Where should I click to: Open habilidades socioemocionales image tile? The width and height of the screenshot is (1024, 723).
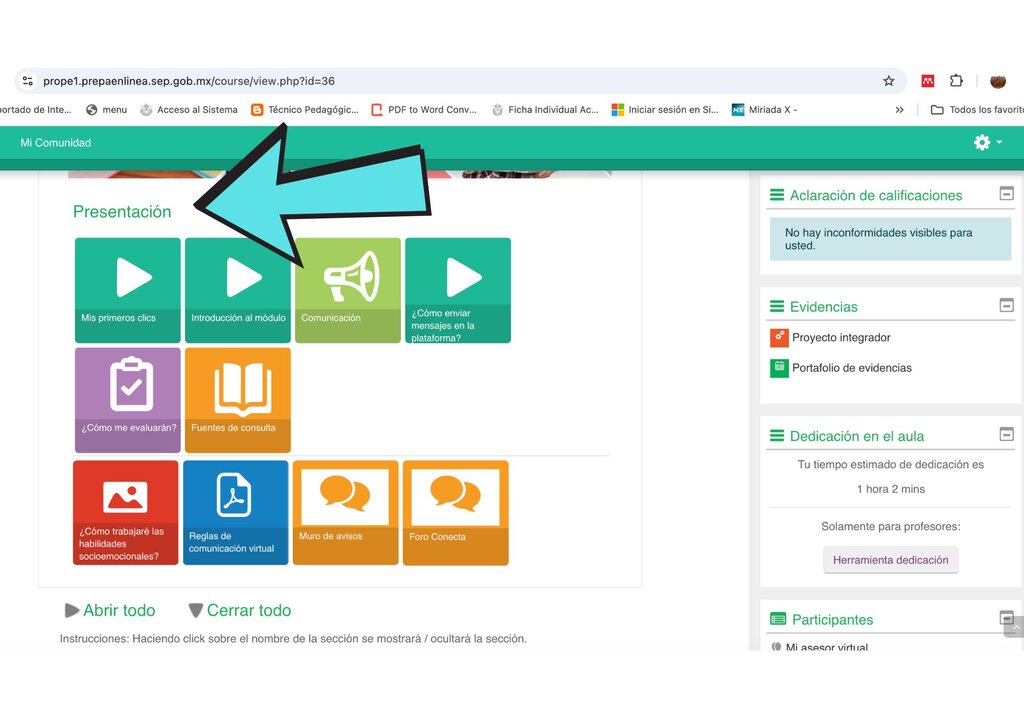pos(125,513)
